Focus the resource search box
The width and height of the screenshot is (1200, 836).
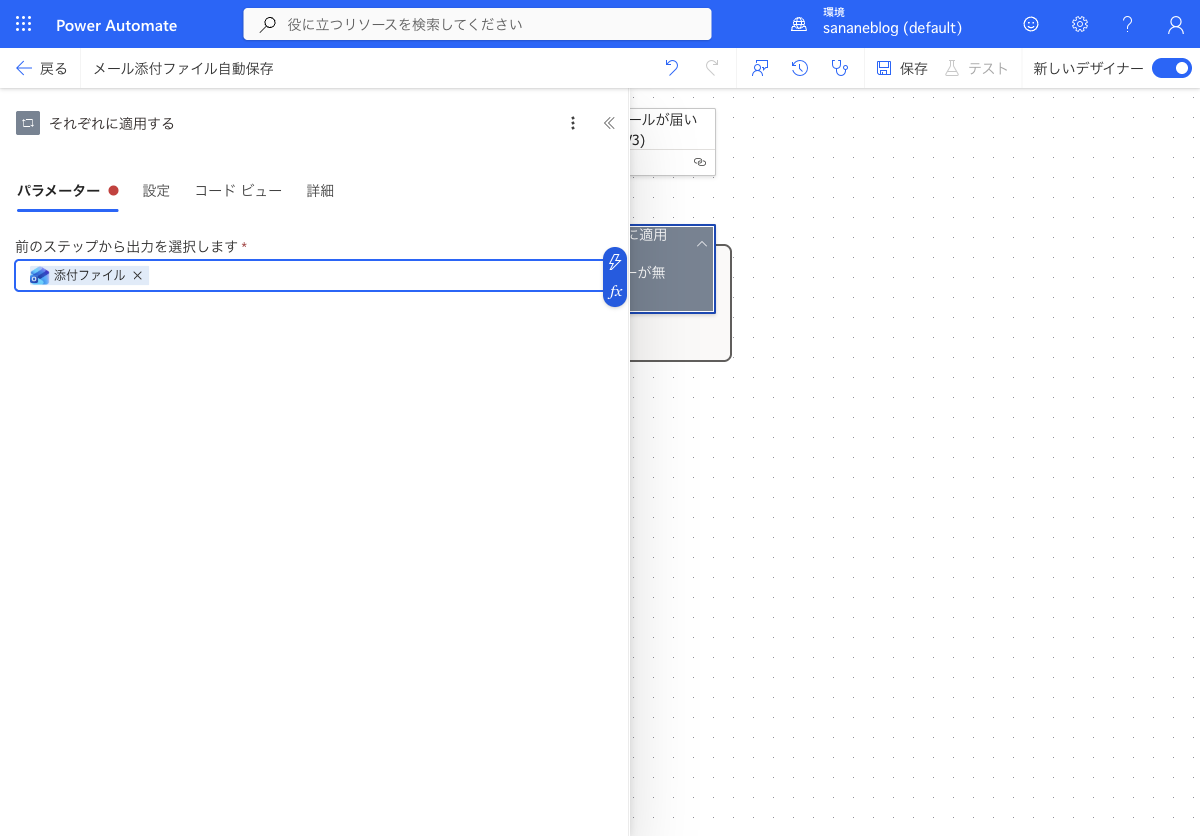478,24
